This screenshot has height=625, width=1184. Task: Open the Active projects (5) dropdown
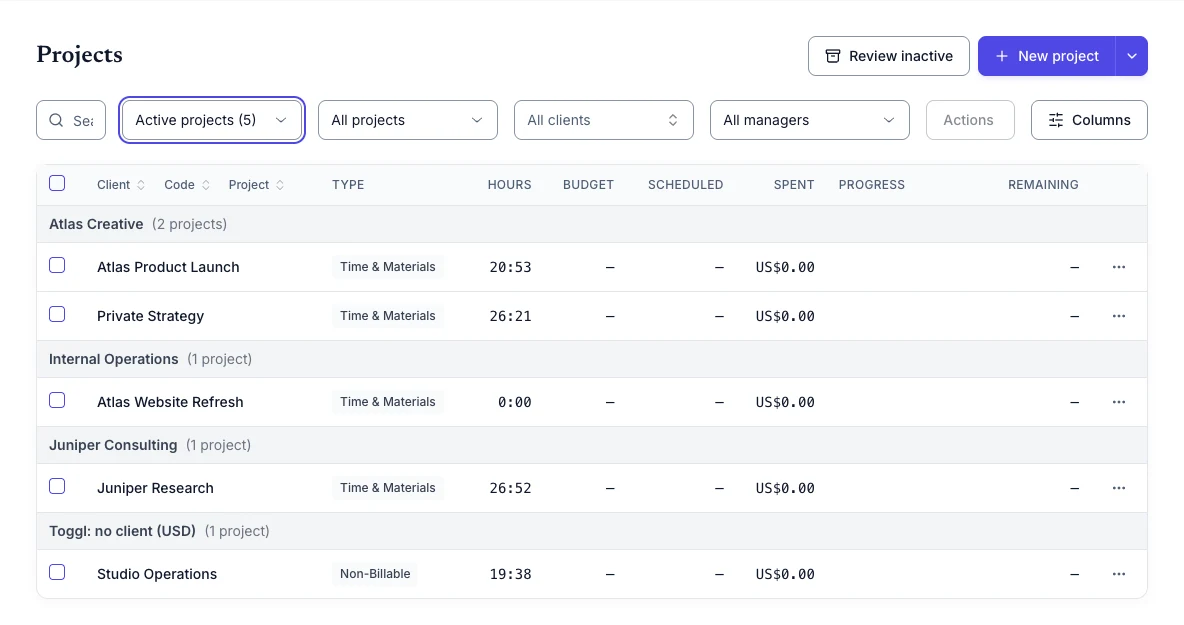coord(211,120)
